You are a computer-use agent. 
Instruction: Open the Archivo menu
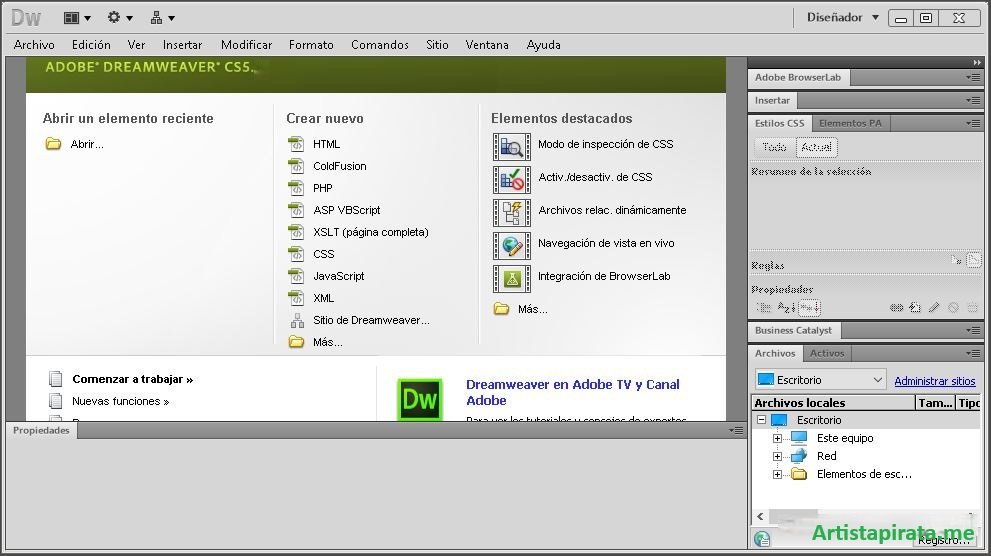click(34, 45)
